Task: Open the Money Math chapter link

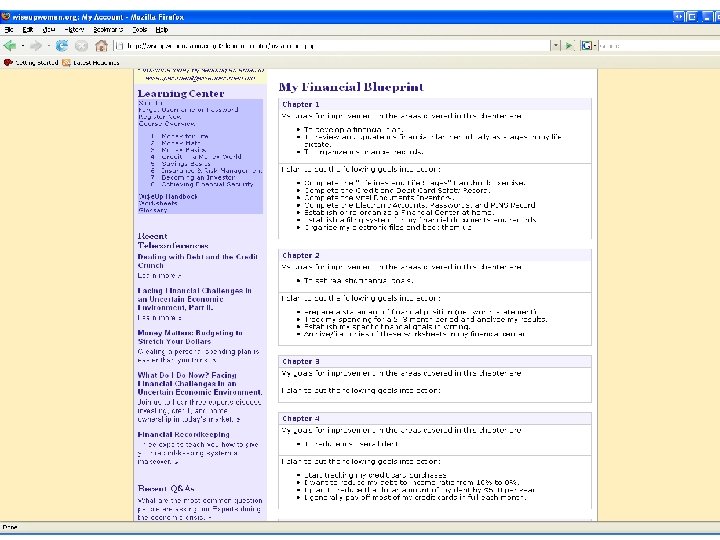Action: click(180, 143)
